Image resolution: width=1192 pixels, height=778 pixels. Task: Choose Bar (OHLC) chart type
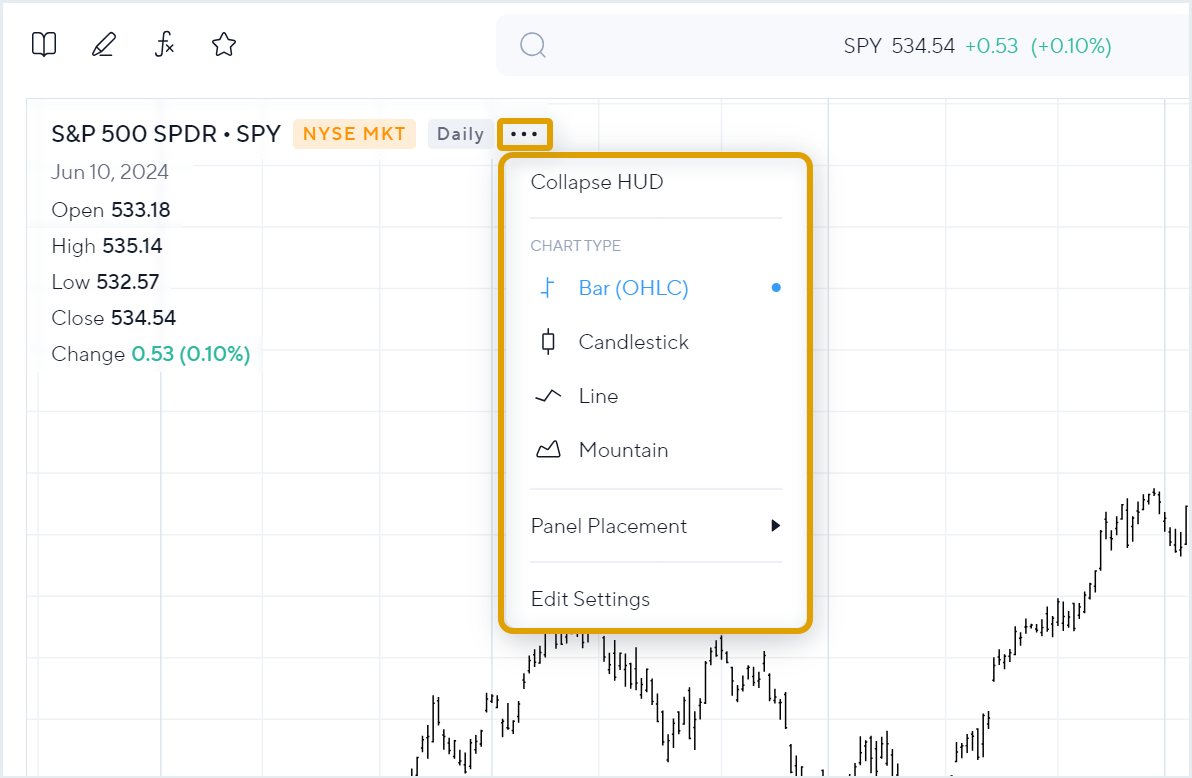pyautogui.click(x=656, y=288)
